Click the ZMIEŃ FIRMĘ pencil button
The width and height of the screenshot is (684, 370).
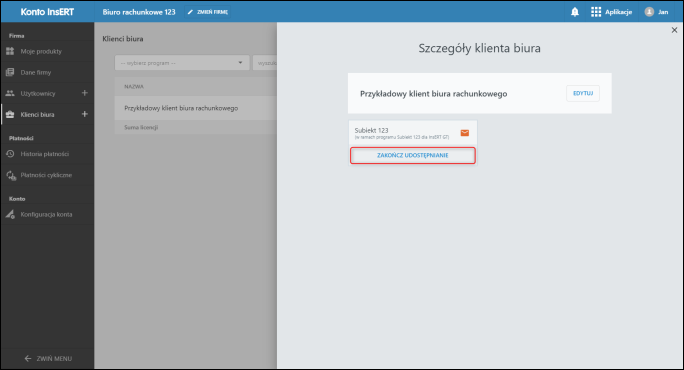point(208,12)
